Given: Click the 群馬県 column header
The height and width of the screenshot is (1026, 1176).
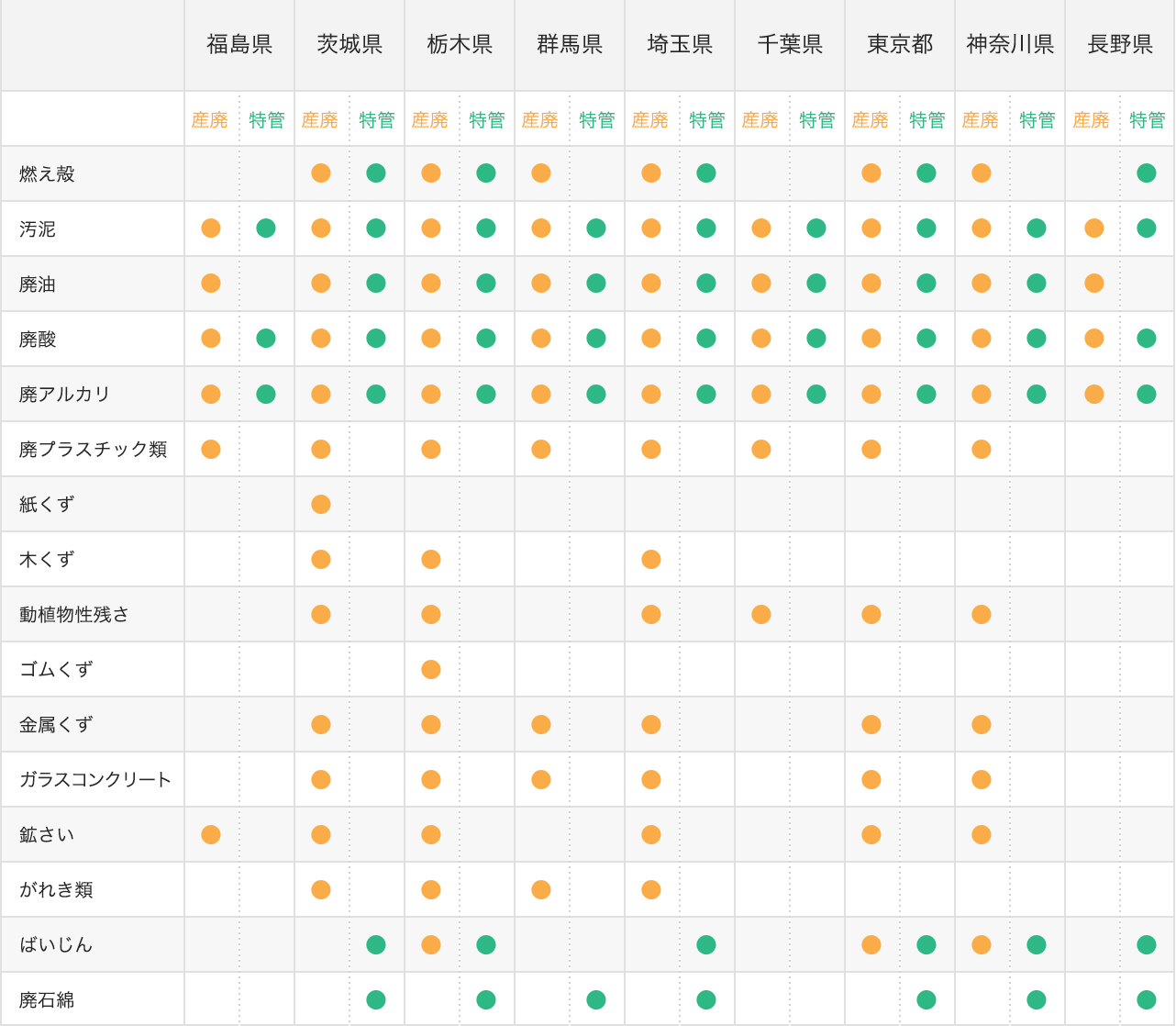Looking at the screenshot, I should (570, 44).
